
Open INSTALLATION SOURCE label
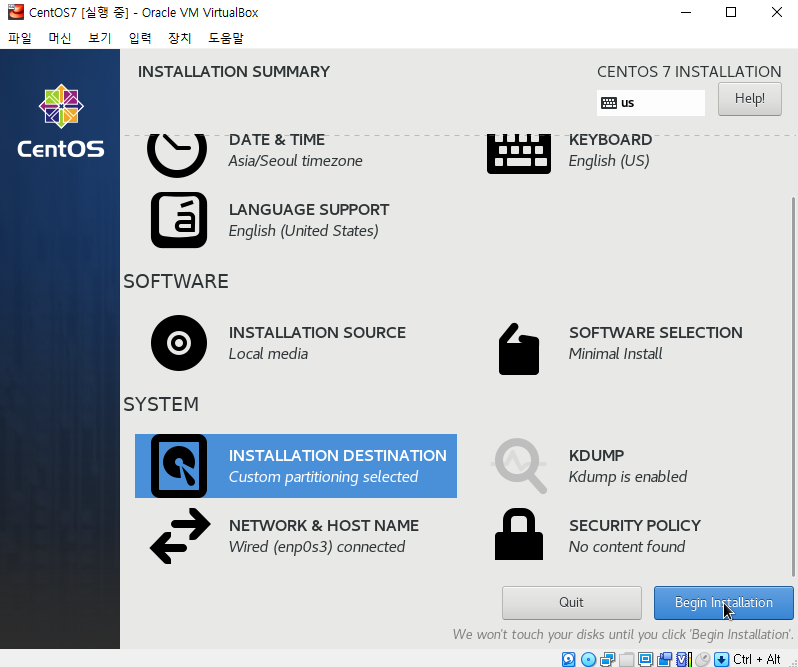coord(317,333)
